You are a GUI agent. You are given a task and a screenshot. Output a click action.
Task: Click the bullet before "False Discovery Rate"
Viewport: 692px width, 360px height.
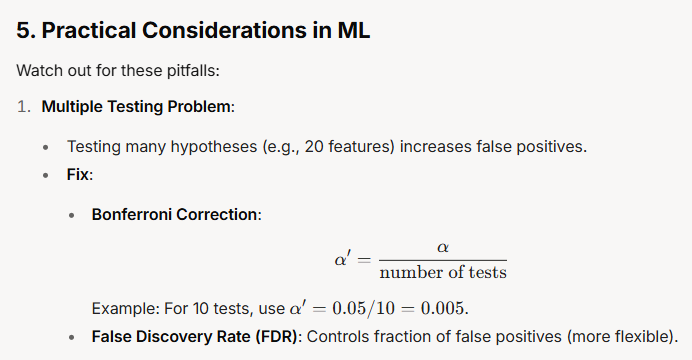(72, 338)
